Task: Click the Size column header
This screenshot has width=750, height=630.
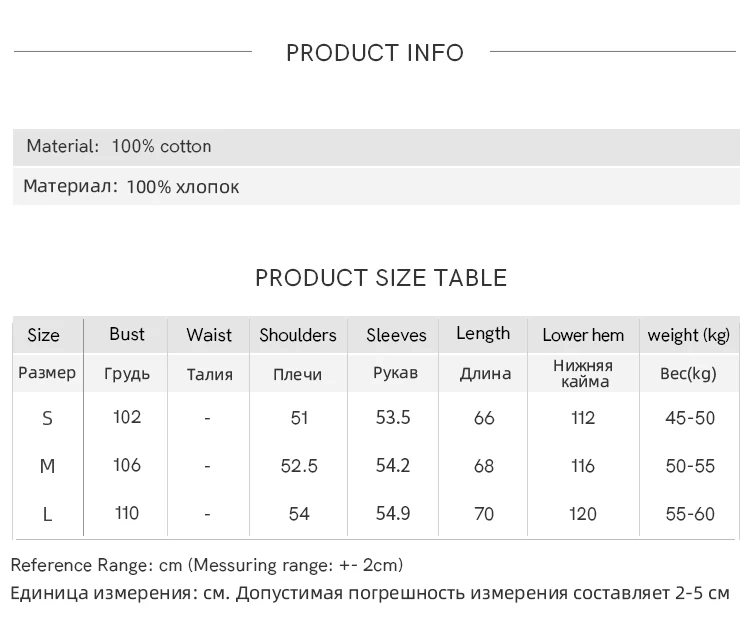Action: click(x=43, y=335)
